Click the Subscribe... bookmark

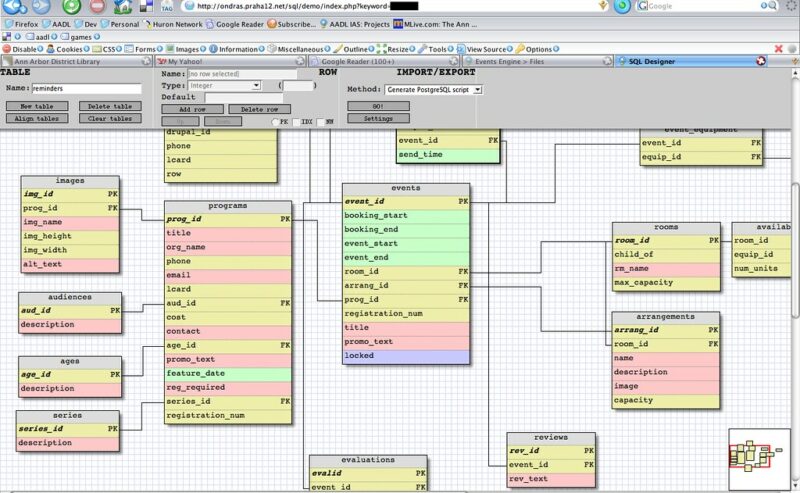291,24
